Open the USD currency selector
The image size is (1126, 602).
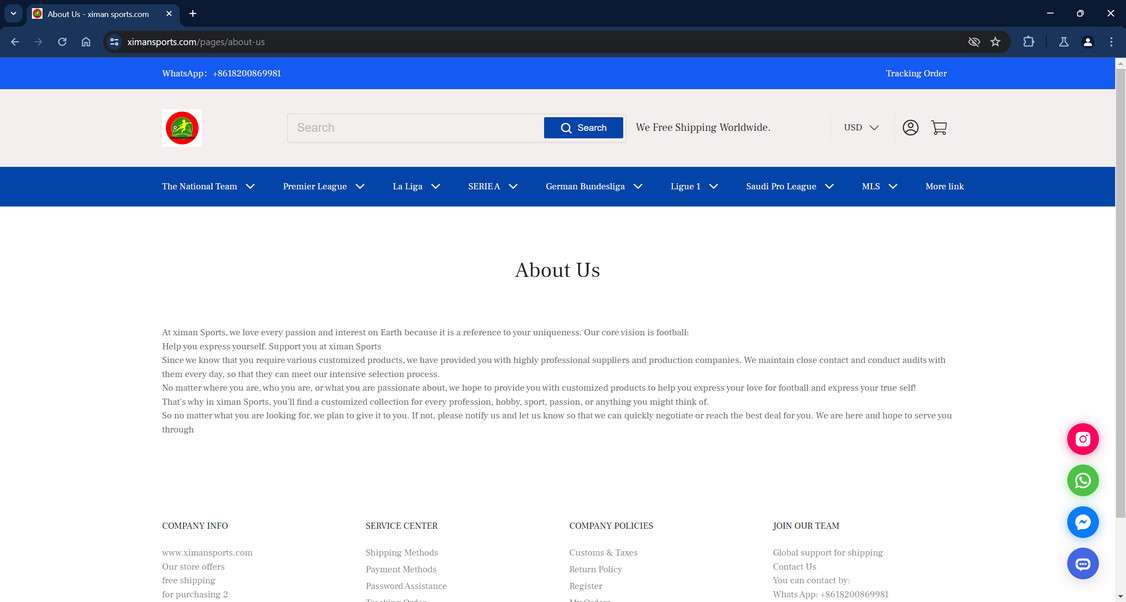point(861,128)
